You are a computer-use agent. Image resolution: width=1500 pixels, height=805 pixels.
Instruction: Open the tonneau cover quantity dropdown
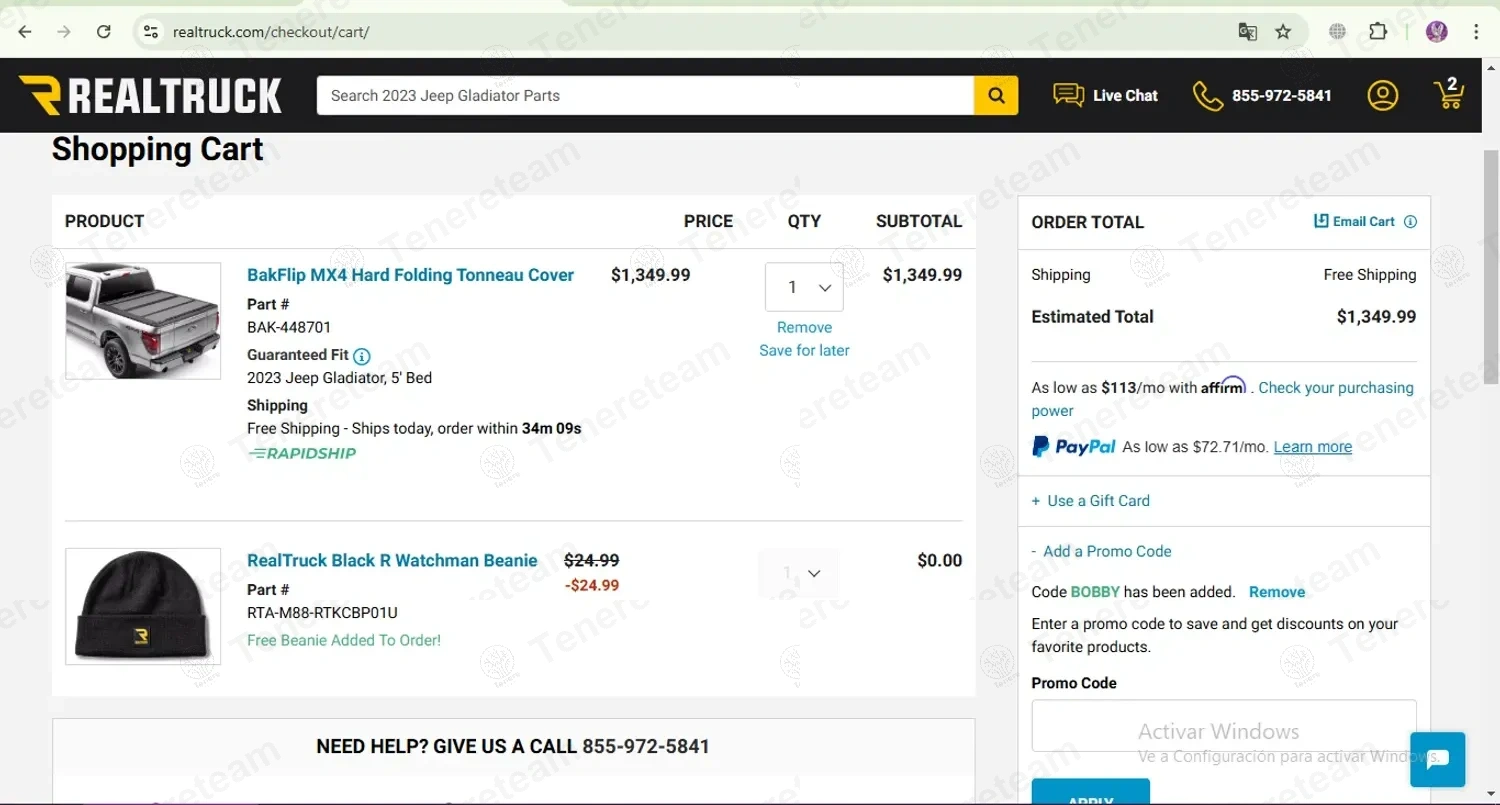click(804, 287)
